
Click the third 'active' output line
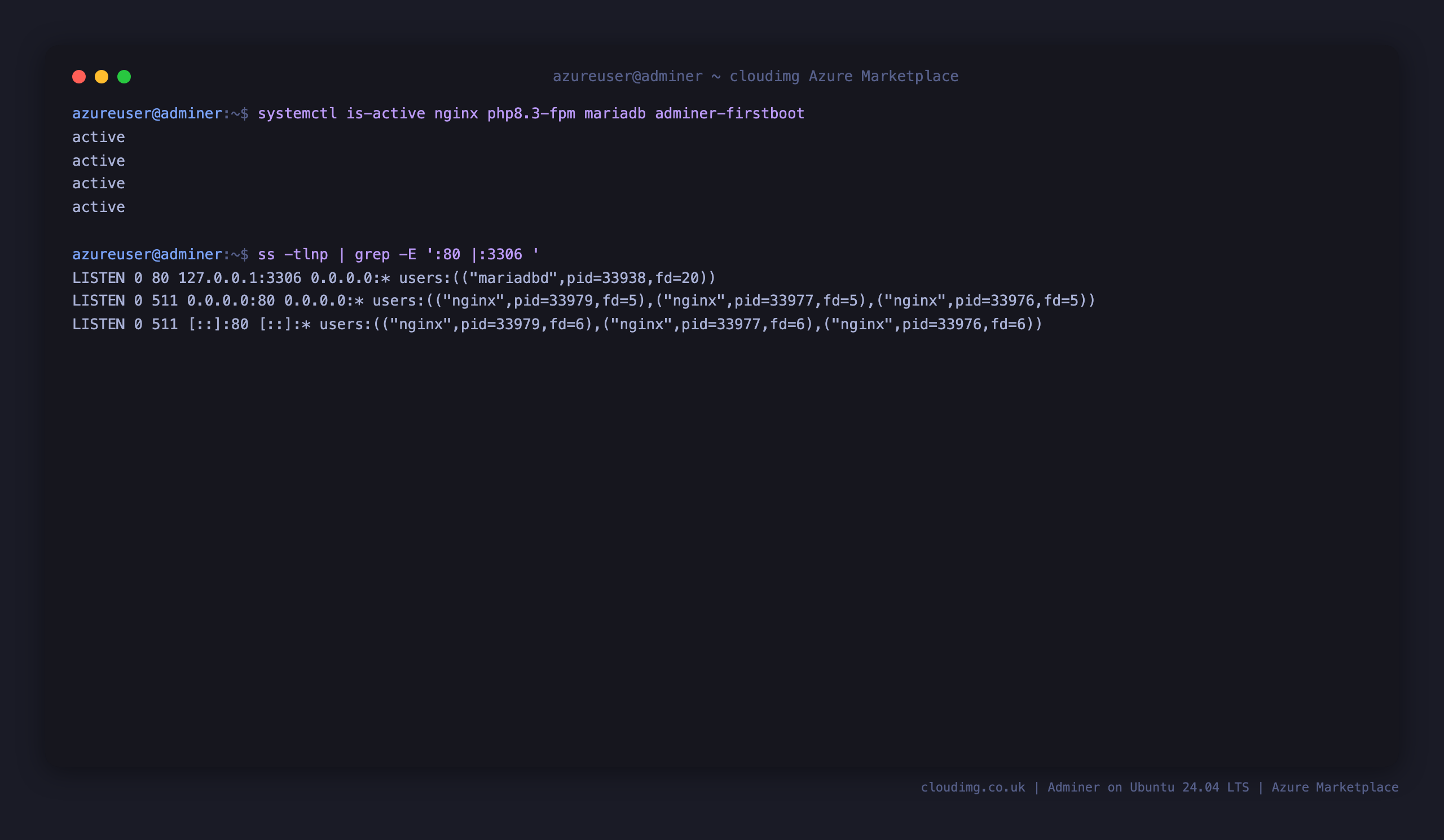99,183
